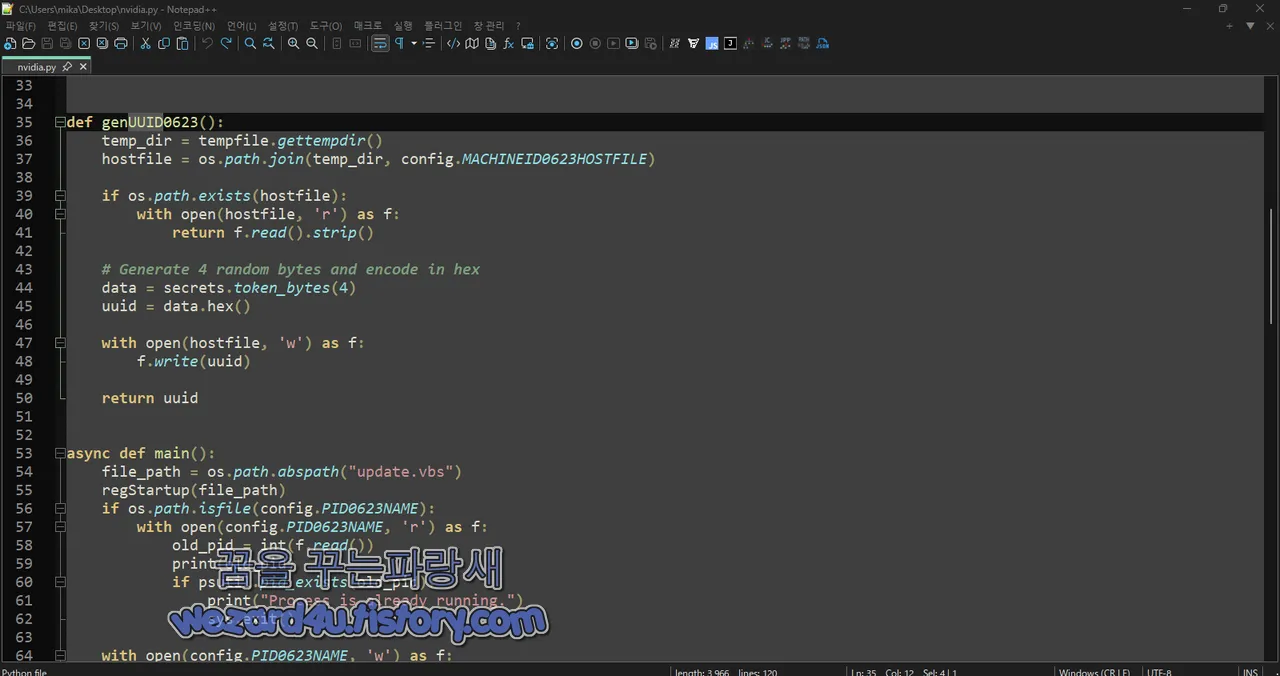Screen dimensions: 1280x676
Task: Open the 매크로 menu
Action: pos(368,25)
